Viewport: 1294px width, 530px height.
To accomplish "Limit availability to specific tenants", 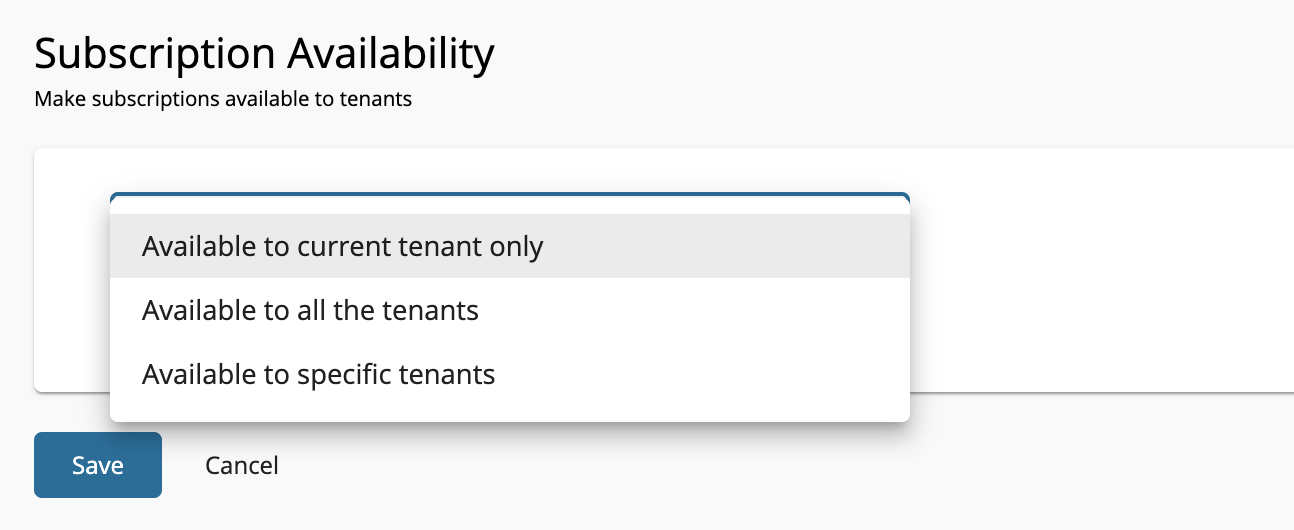I will click(x=318, y=375).
